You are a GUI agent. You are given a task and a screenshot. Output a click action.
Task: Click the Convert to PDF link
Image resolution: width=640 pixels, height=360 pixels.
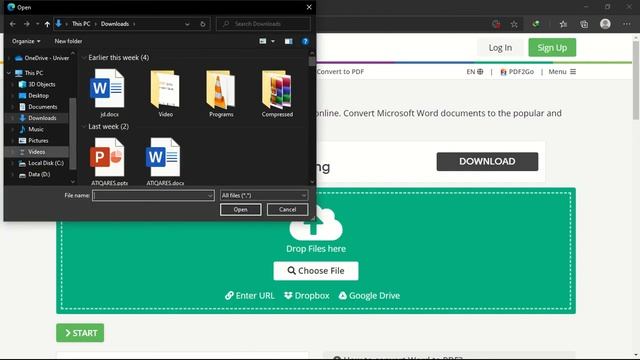coord(340,72)
